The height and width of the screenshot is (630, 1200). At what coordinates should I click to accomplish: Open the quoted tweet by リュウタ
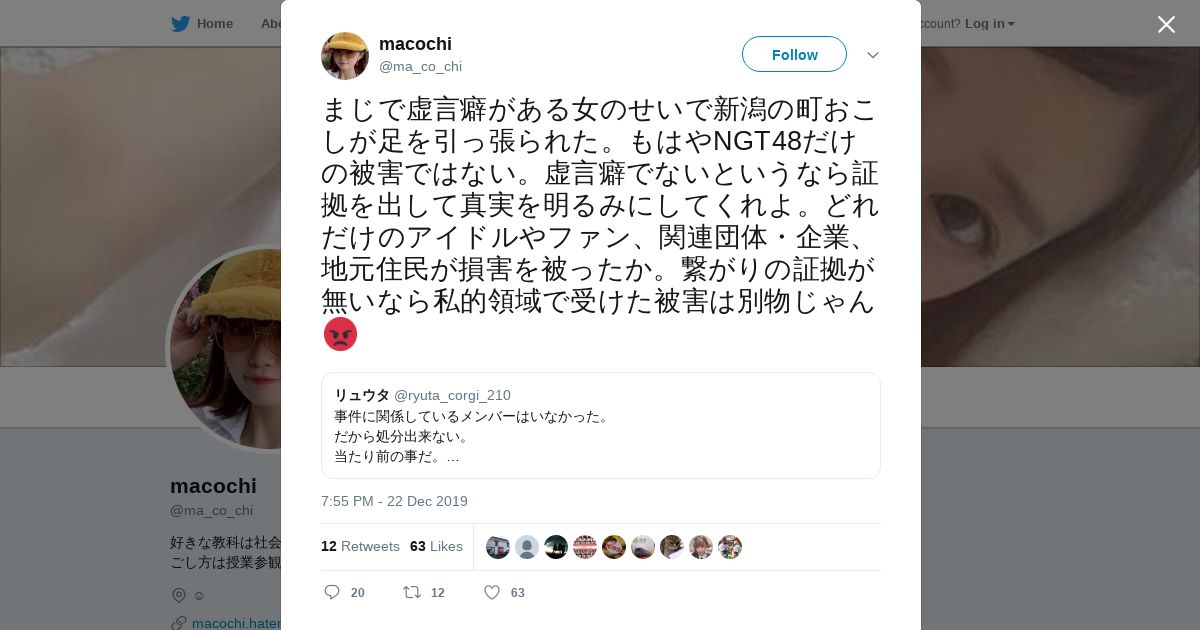pyautogui.click(x=601, y=425)
